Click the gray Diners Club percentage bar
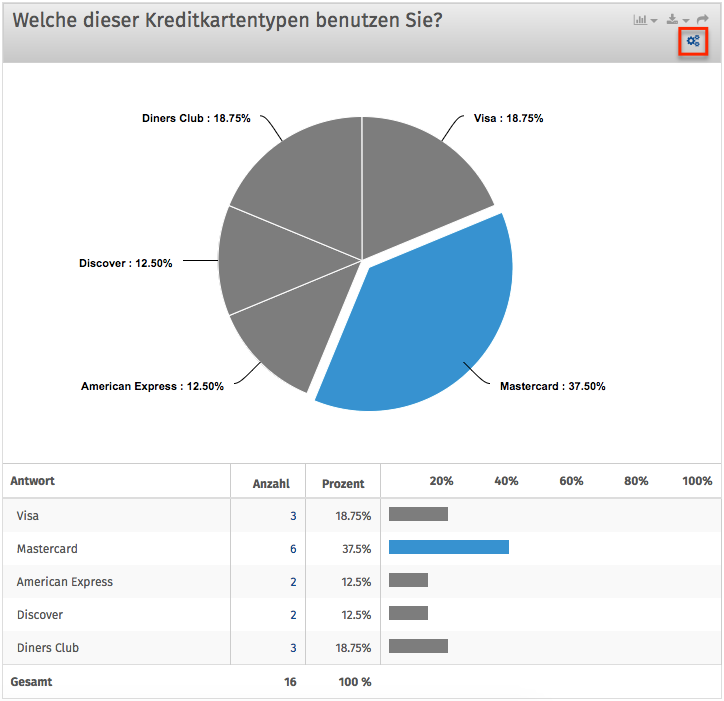Screen dimensions: 724x701 click(x=418, y=646)
